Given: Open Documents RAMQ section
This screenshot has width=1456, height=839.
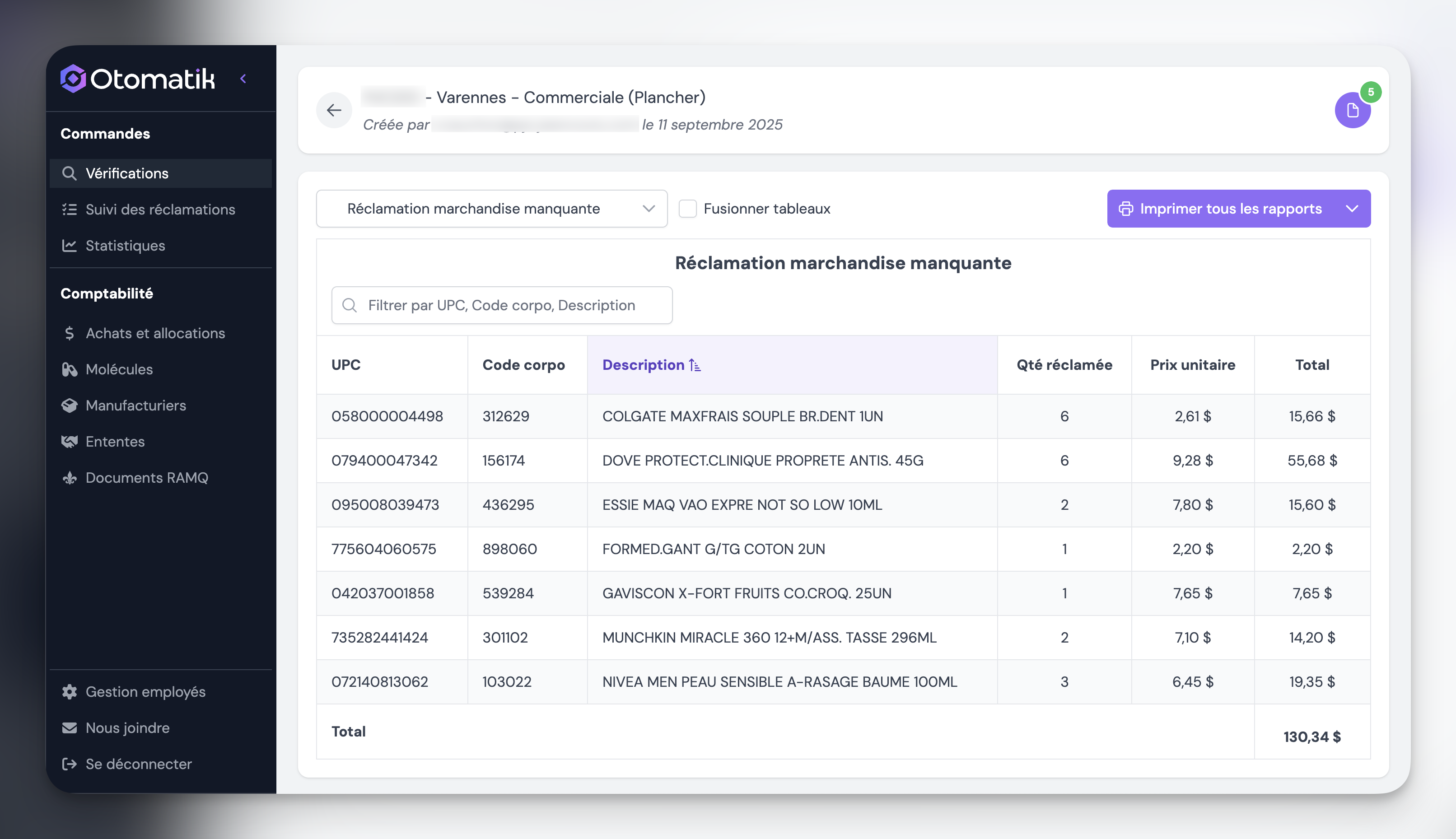Looking at the screenshot, I should tap(146, 478).
